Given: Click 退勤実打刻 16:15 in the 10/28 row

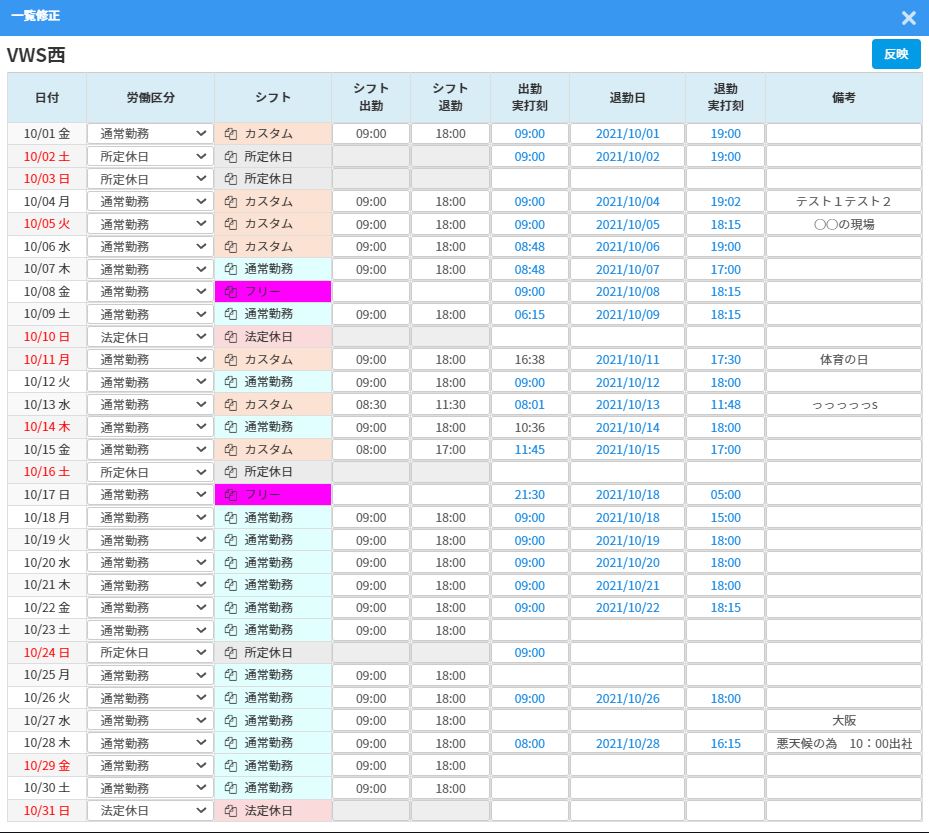Looking at the screenshot, I should click(726, 743).
